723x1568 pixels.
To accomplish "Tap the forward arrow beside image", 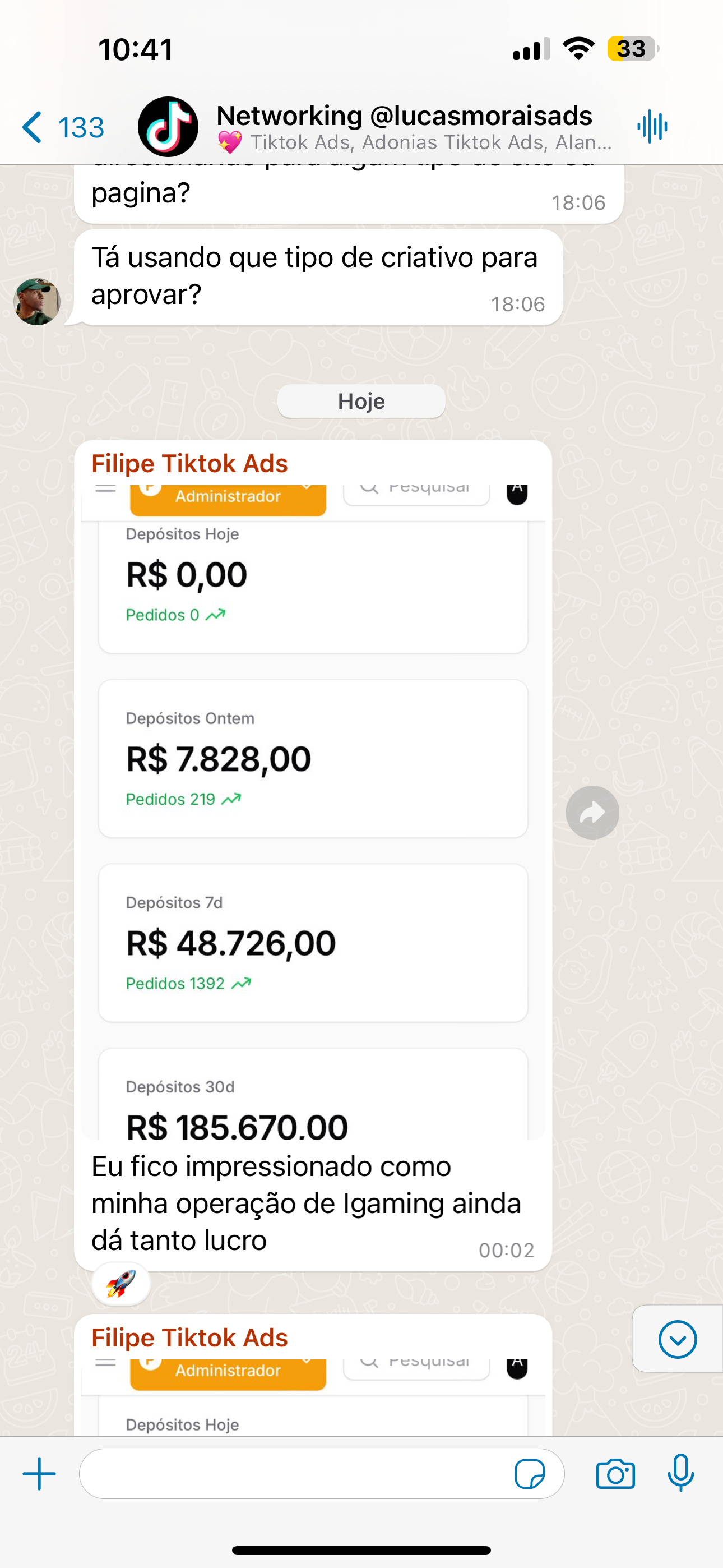I will (x=592, y=813).
